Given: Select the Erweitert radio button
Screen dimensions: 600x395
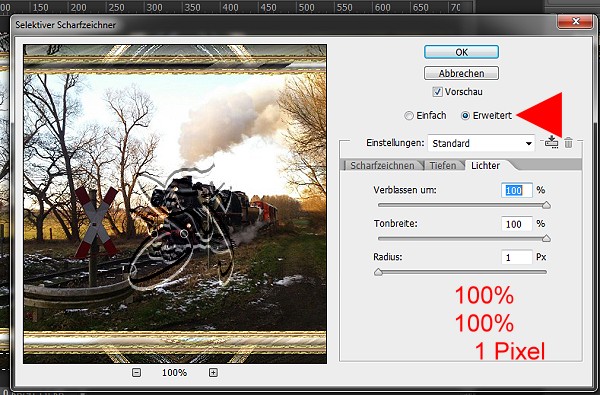Looking at the screenshot, I should tap(465, 116).
